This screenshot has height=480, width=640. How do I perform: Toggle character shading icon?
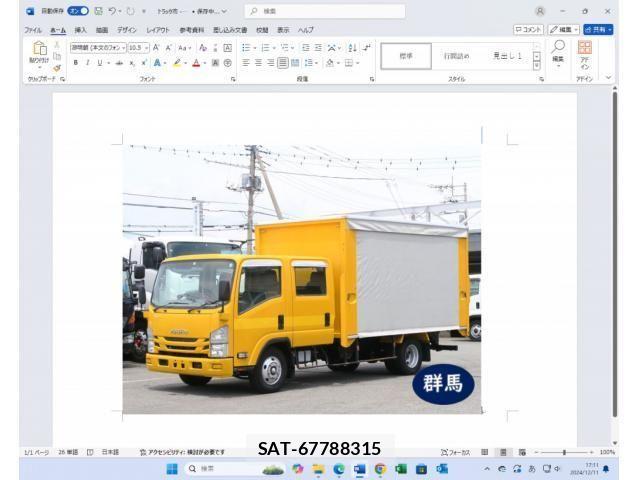215,63
